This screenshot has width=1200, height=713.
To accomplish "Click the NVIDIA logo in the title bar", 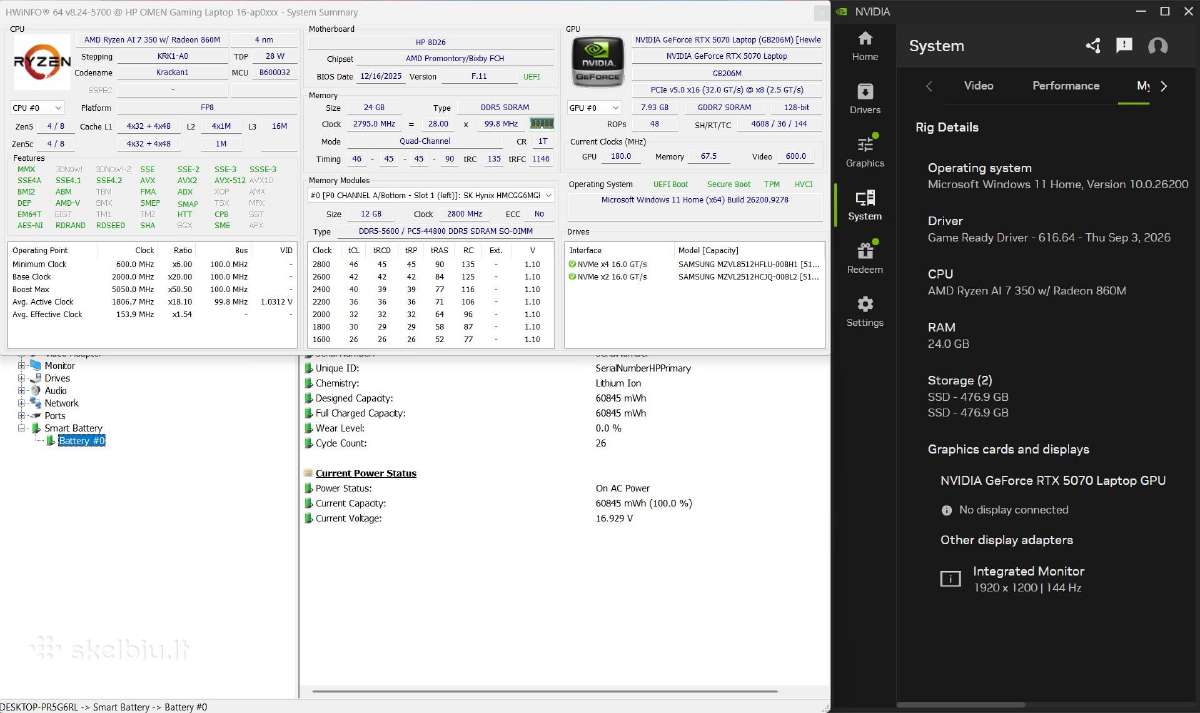I will tap(842, 11).
